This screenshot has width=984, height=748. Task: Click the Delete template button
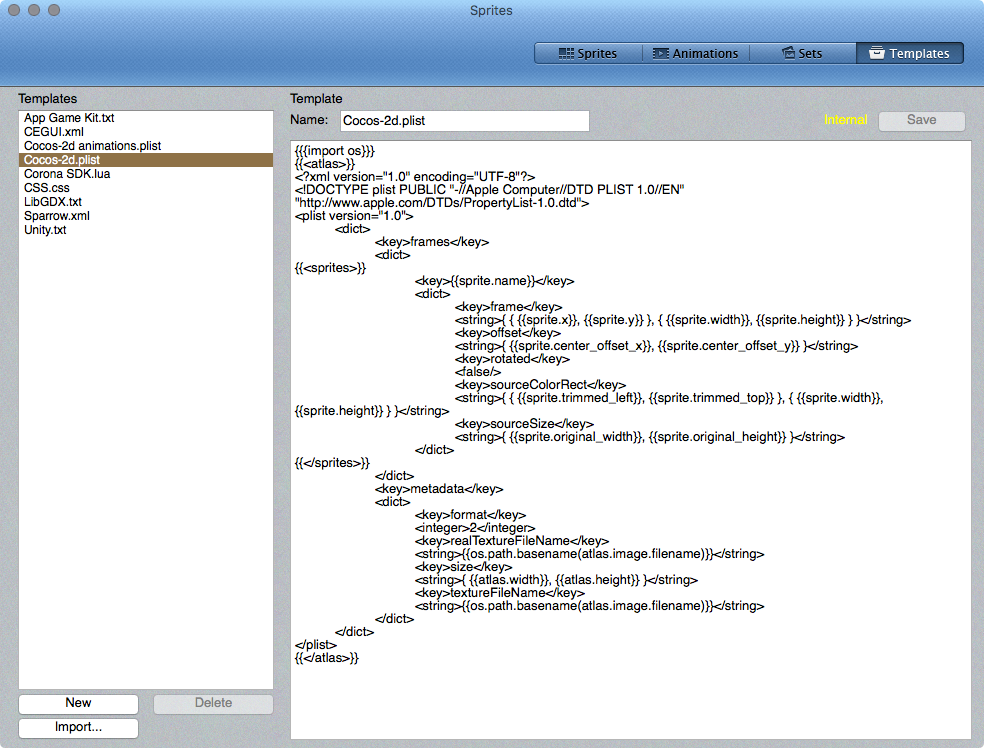pos(213,703)
